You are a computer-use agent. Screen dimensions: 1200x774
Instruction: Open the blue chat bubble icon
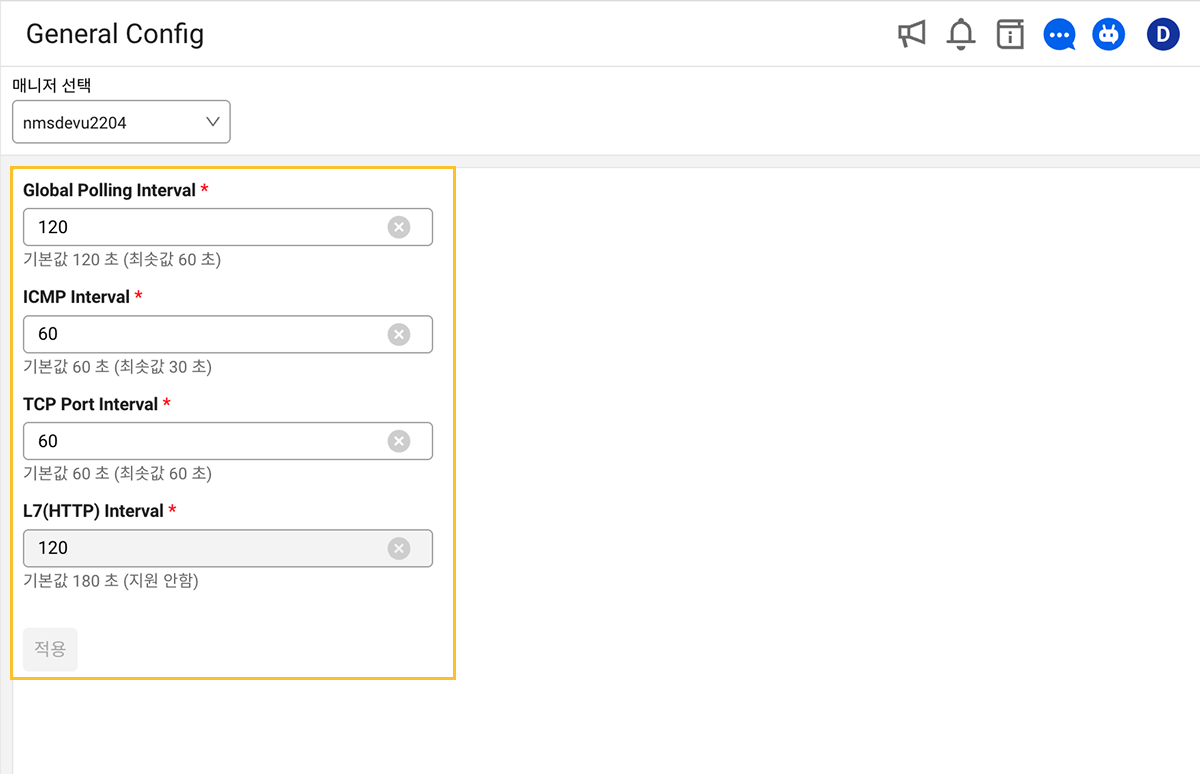coord(1059,35)
